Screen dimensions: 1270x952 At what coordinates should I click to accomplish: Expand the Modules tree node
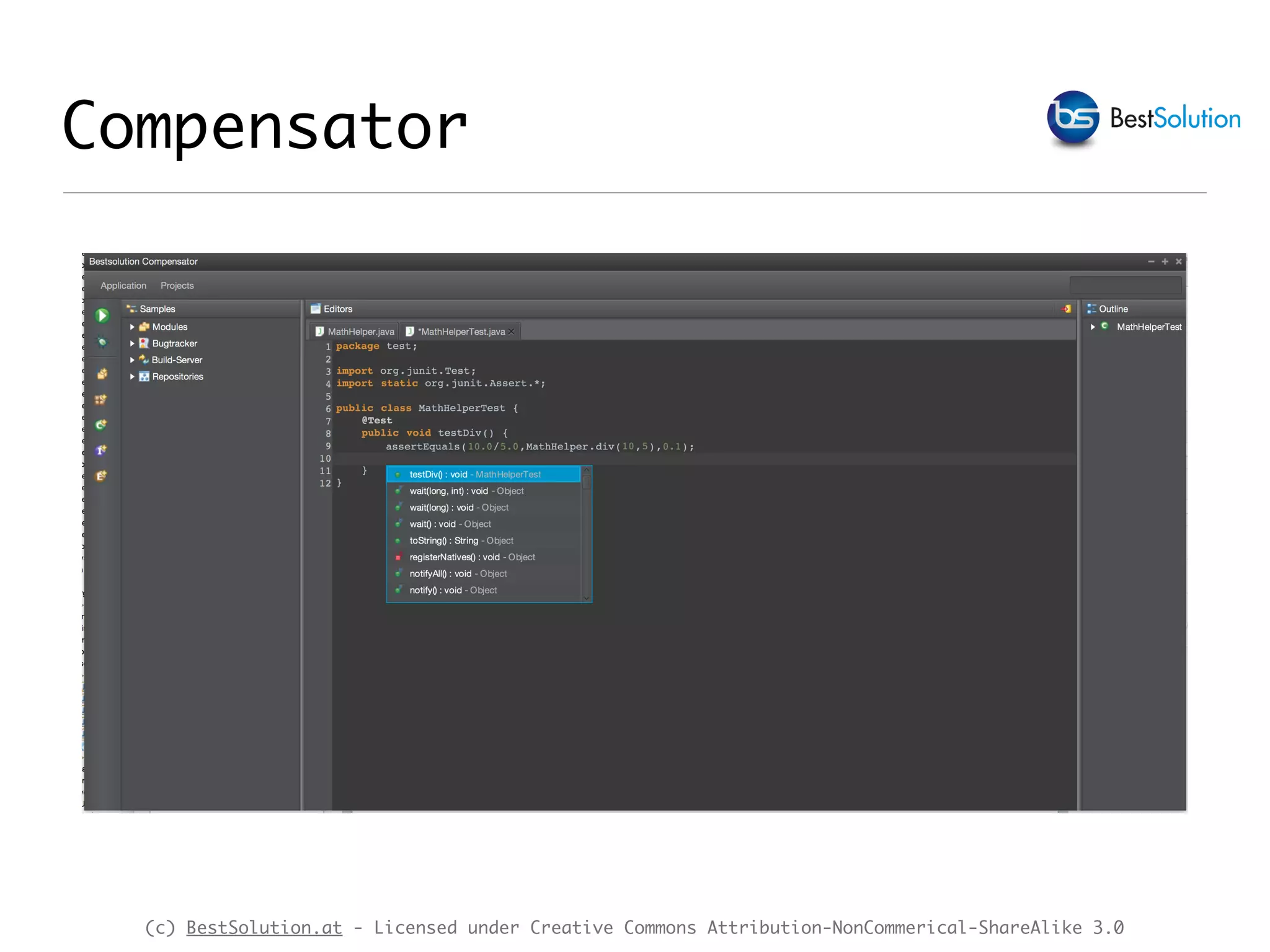[x=132, y=327]
